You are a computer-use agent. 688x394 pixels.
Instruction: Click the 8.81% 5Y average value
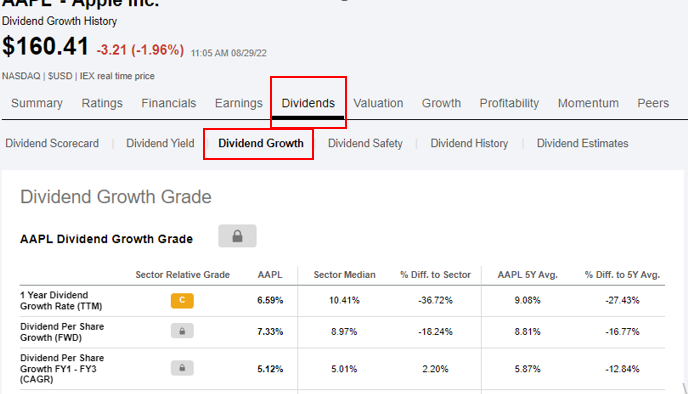click(x=527, y=332)
